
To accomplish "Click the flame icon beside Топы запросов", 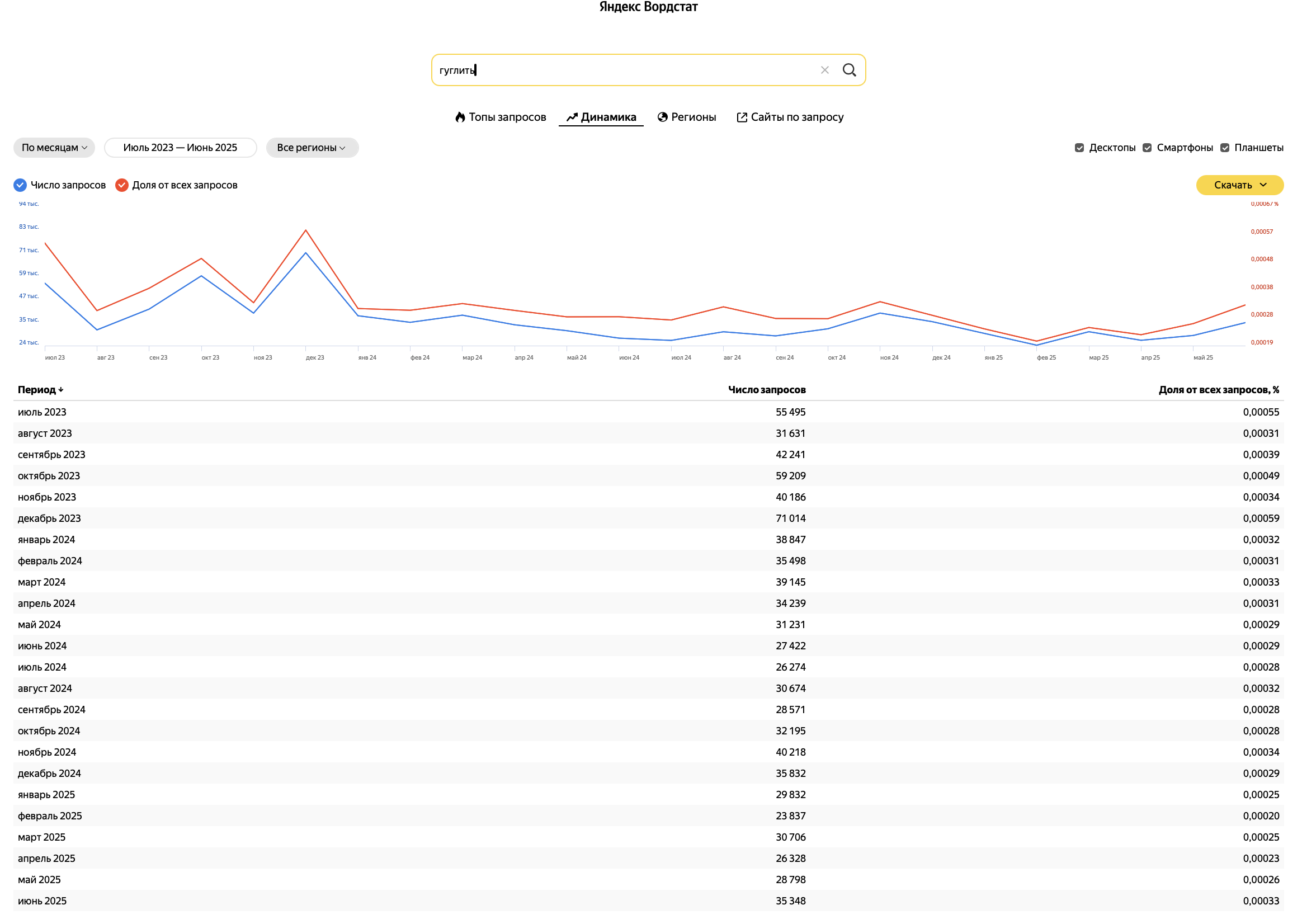I will point(461,117).
